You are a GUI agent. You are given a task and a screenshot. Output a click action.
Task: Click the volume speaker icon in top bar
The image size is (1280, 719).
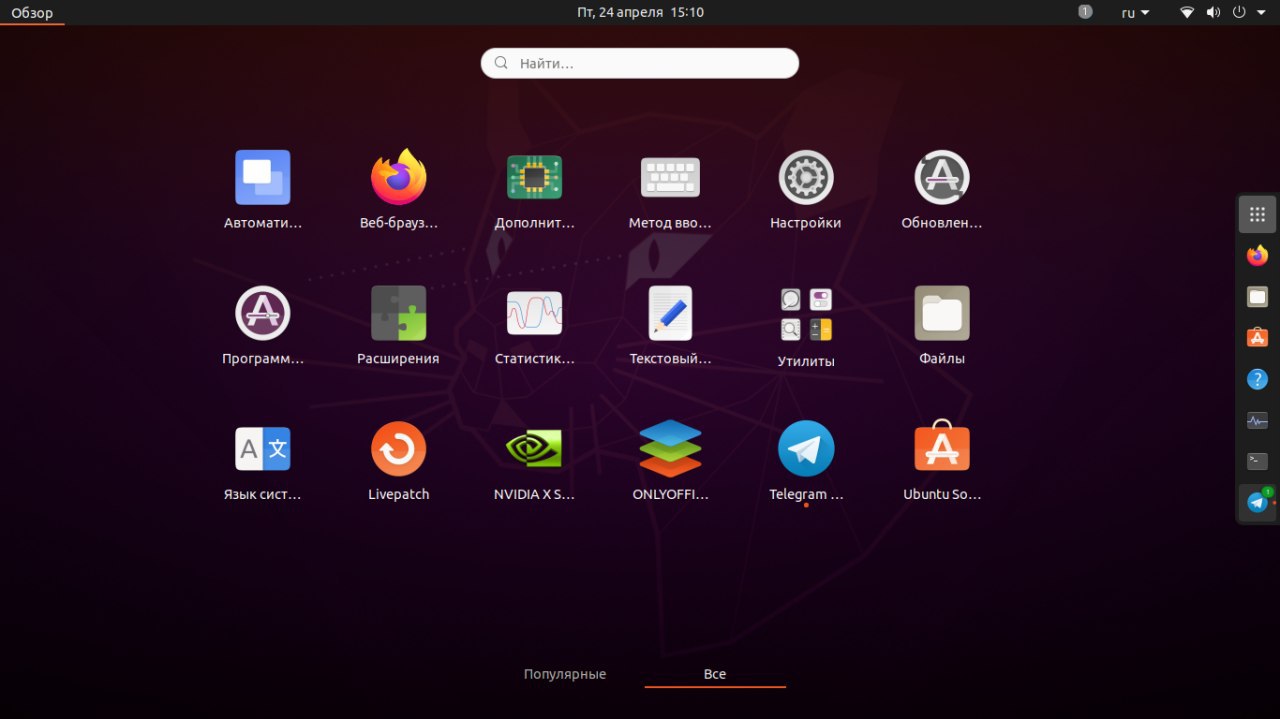1213,13
